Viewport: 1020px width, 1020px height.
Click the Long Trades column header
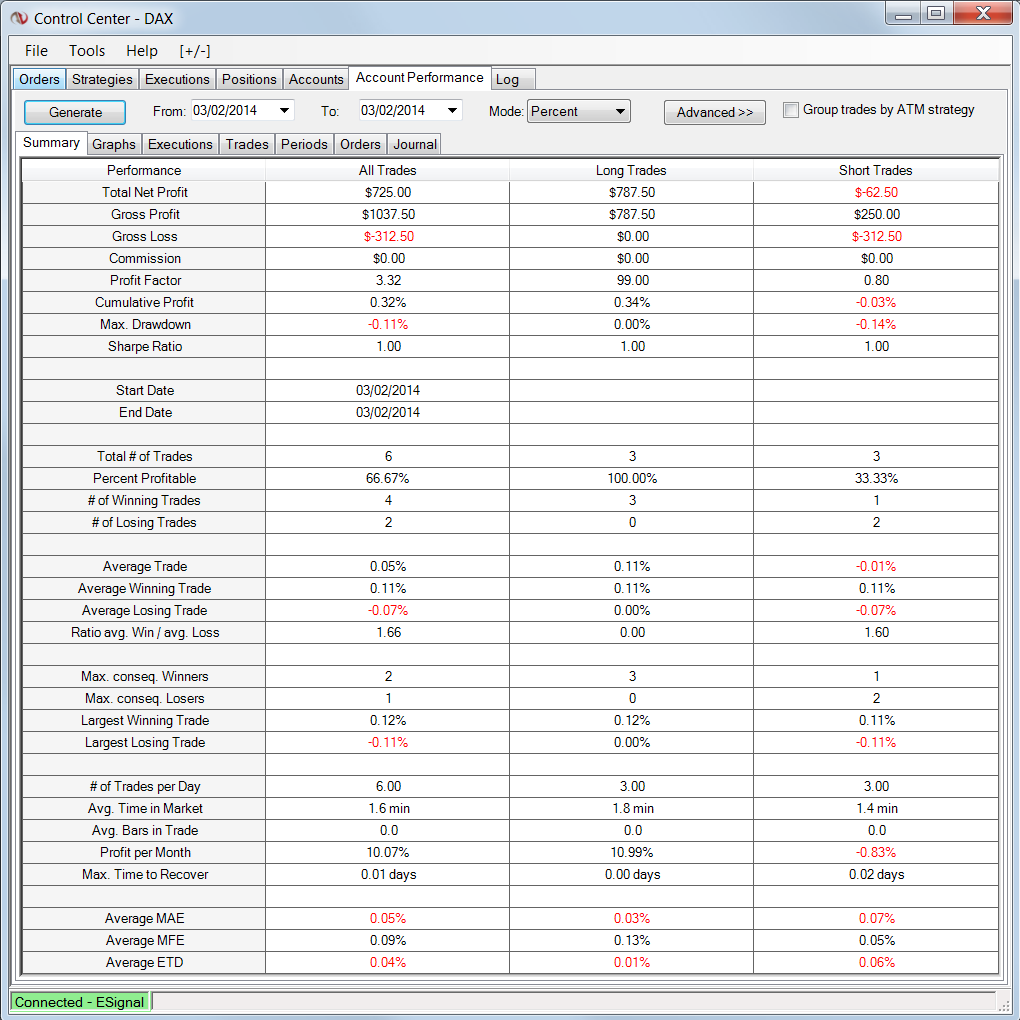click(x=631, y=170)
